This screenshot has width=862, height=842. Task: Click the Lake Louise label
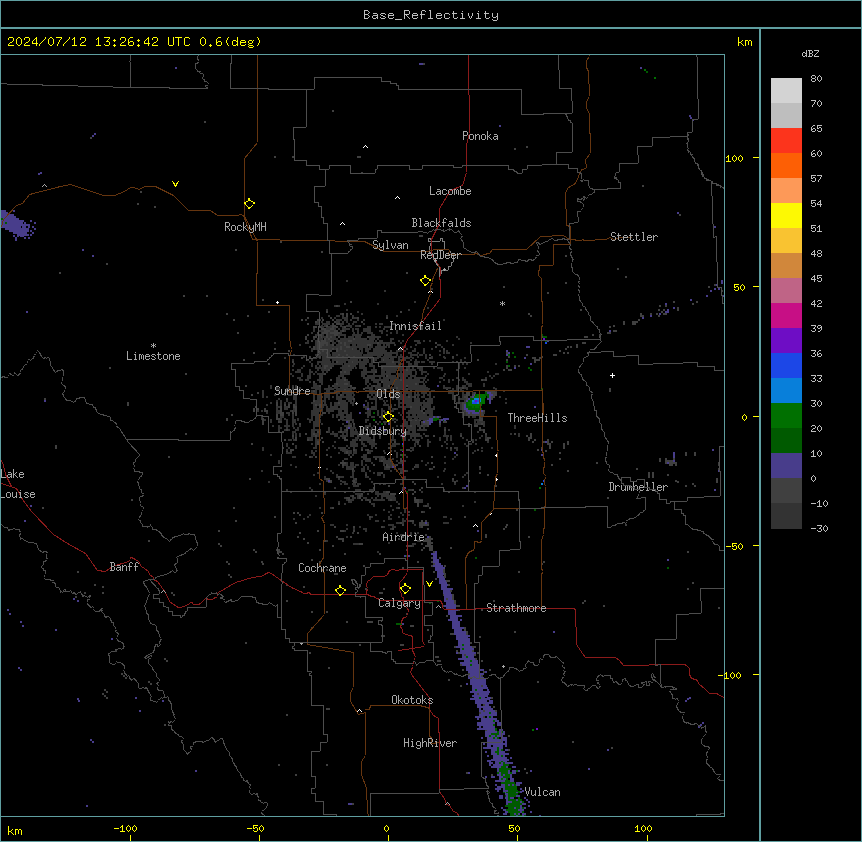(18, 484)
